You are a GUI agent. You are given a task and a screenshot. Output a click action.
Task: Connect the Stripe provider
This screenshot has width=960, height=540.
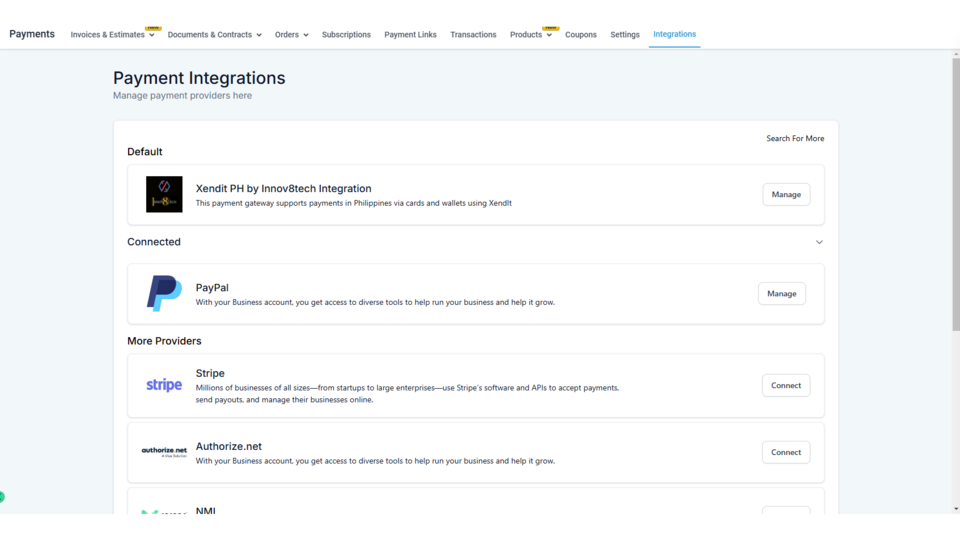[786, 385]
